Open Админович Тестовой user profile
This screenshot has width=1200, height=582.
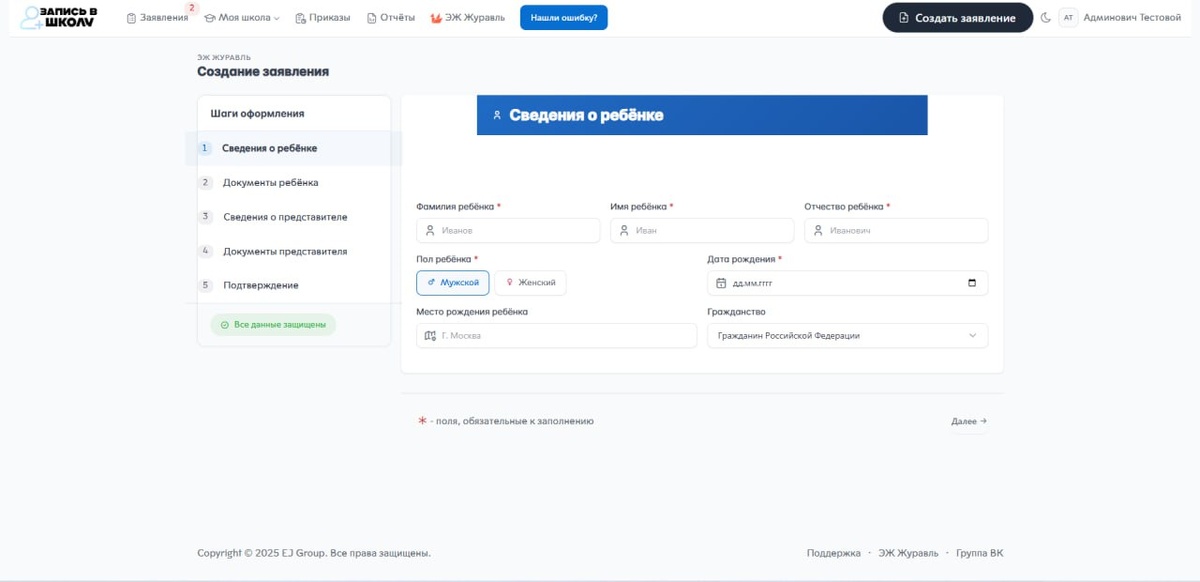1132,18
